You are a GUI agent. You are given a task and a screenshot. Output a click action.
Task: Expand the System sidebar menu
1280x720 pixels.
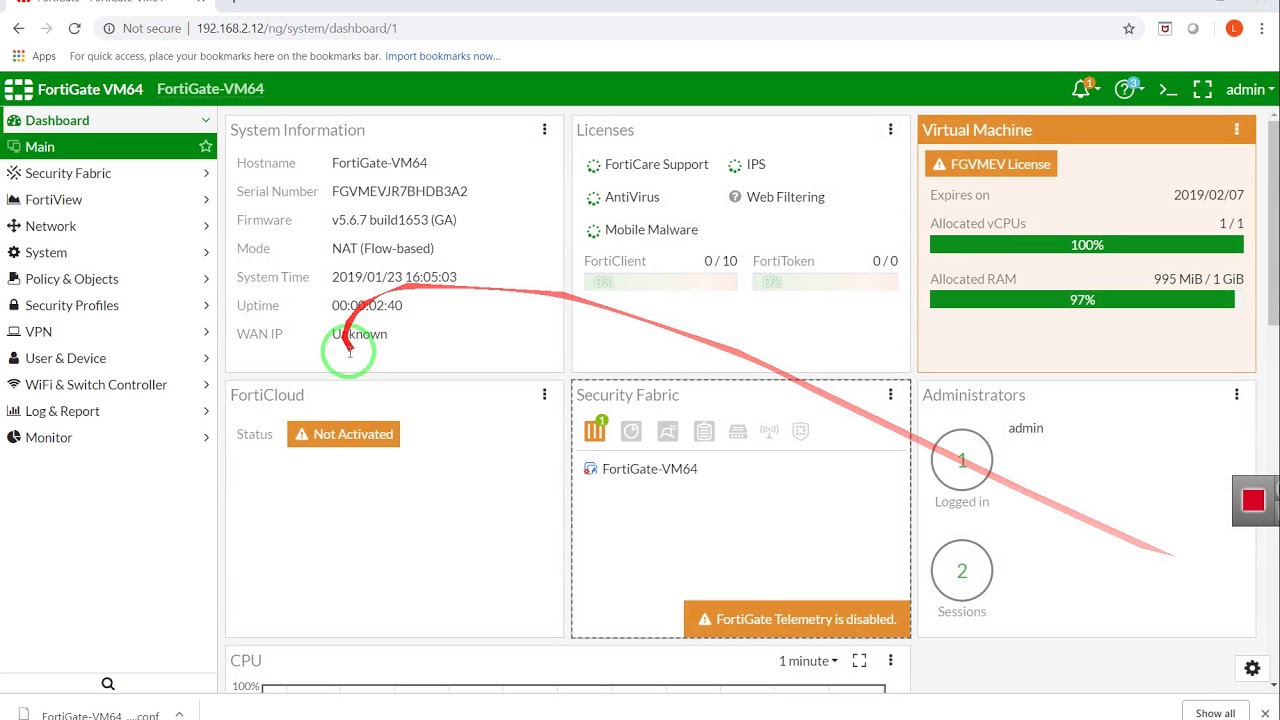coord(108,253)
